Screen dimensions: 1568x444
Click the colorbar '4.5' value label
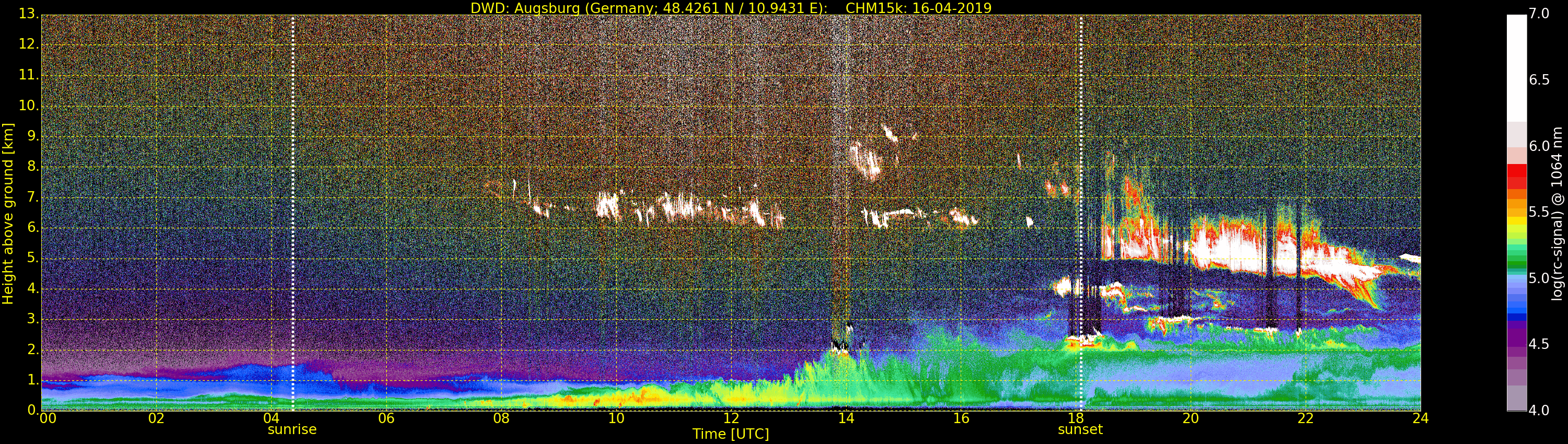click(x=1539, y=344)
